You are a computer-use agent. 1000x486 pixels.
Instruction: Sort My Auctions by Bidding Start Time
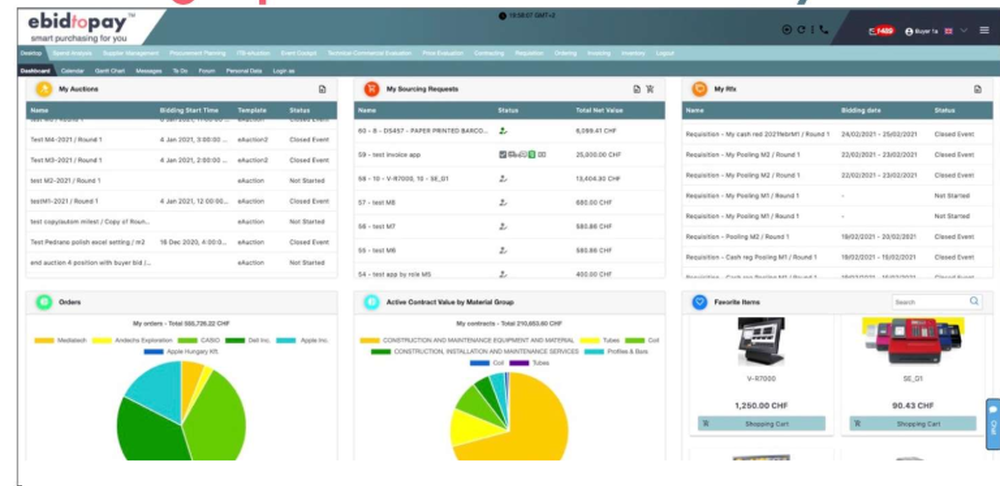[x=189, y=110]
